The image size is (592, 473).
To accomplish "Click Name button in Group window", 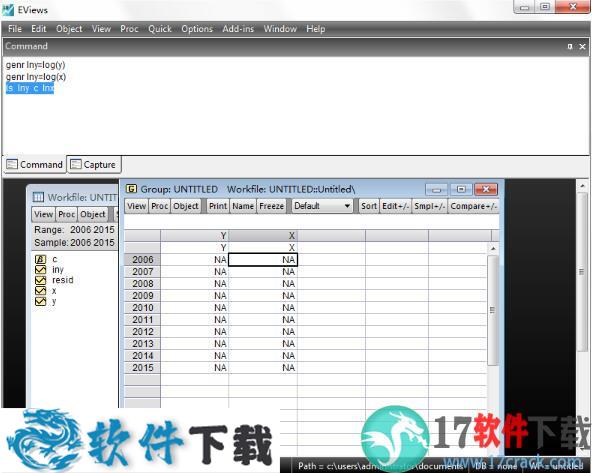I will tap(243, 206).
